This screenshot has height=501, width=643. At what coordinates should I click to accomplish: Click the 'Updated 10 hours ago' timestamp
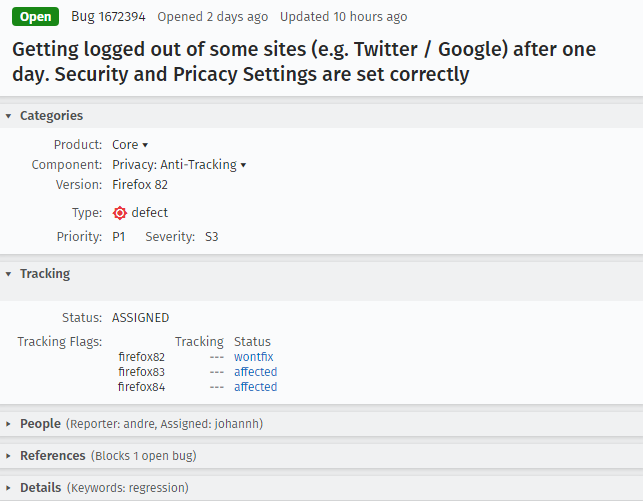(x=343, y=17)
